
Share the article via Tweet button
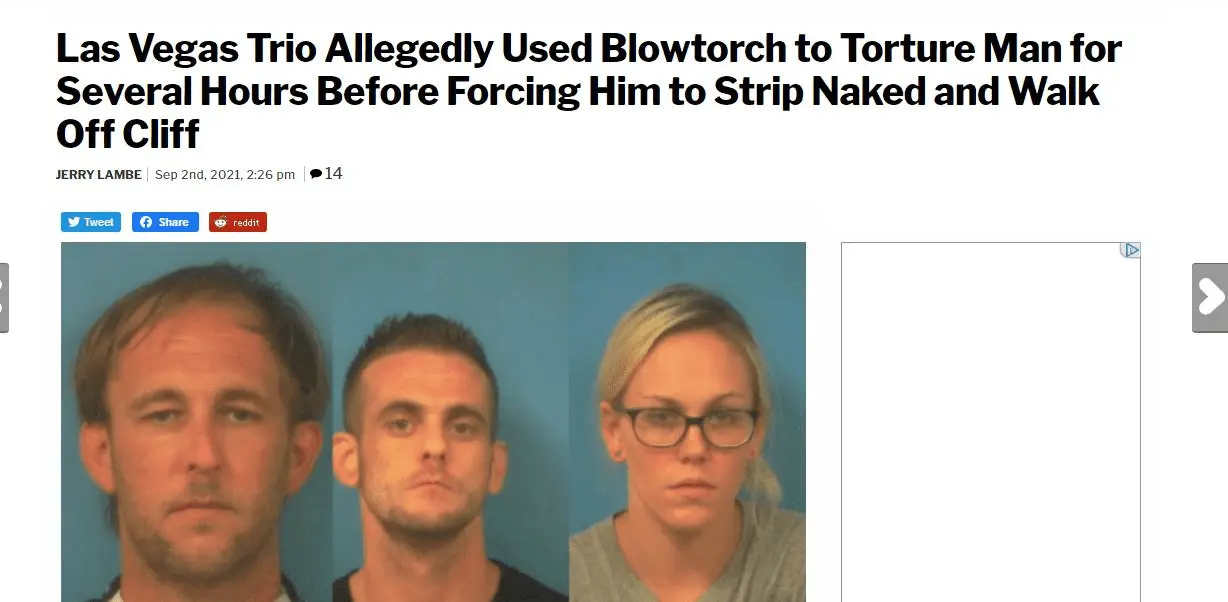(x=91, y=222)
